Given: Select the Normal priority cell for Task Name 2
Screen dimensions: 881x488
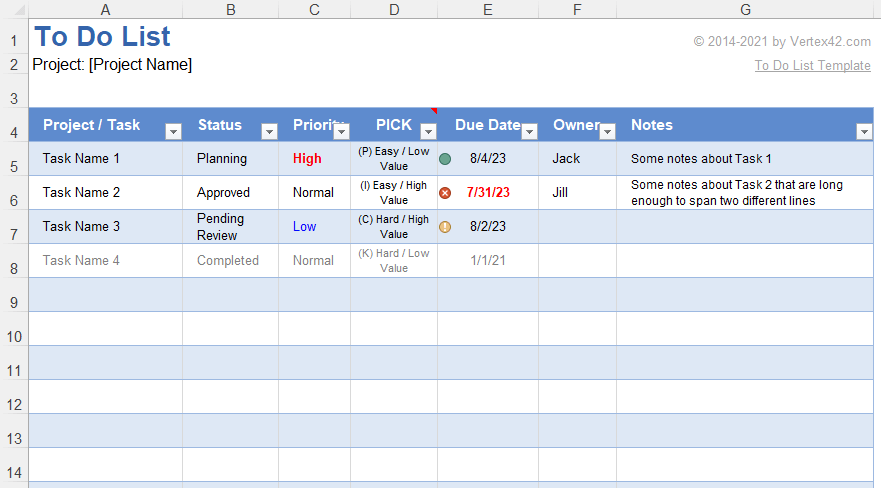Looking at the screenshot, I should pos(314,193).
